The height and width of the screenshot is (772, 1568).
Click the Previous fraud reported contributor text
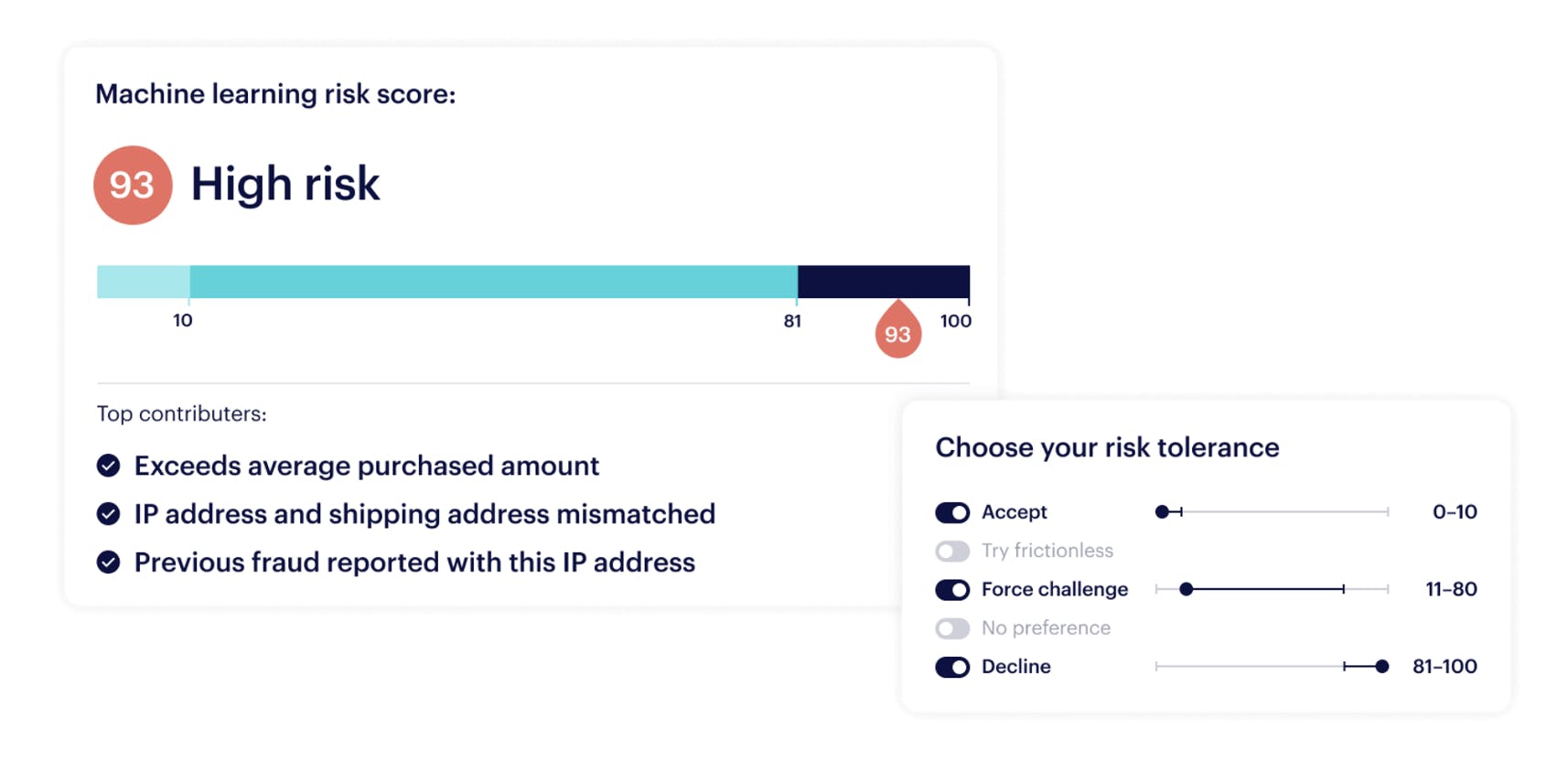click(414, 563)
